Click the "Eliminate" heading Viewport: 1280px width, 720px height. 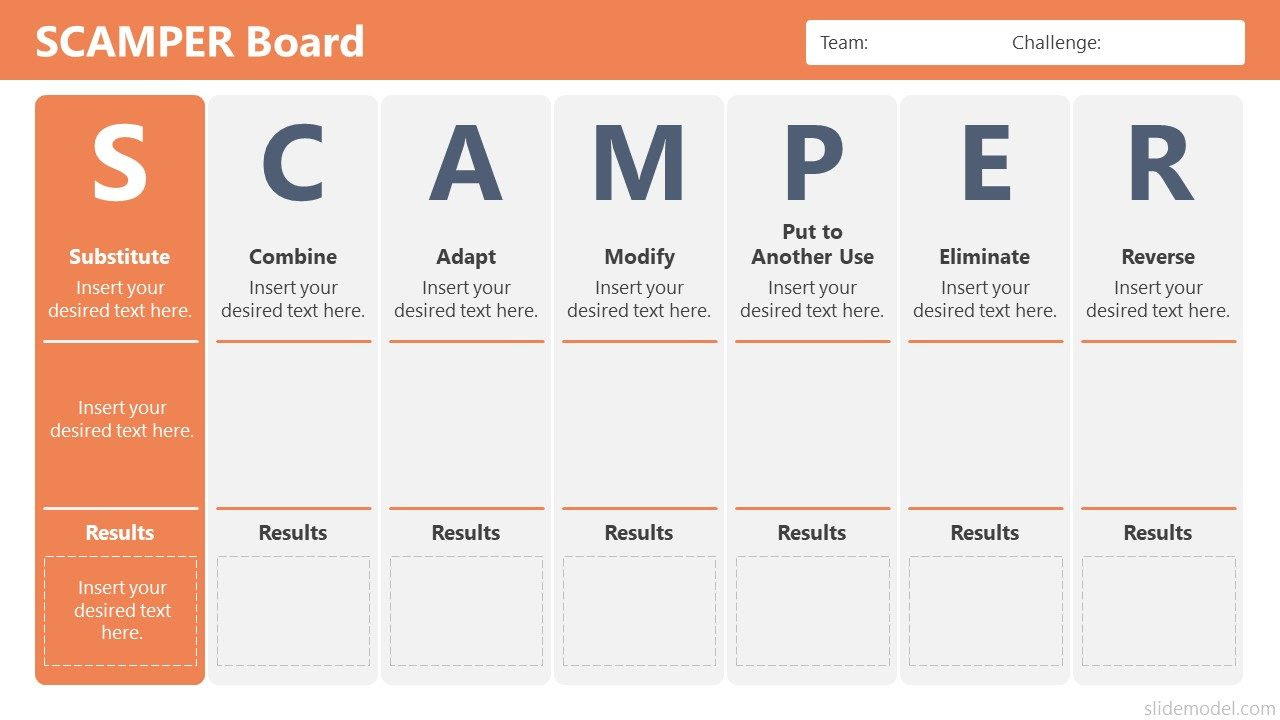985,257
